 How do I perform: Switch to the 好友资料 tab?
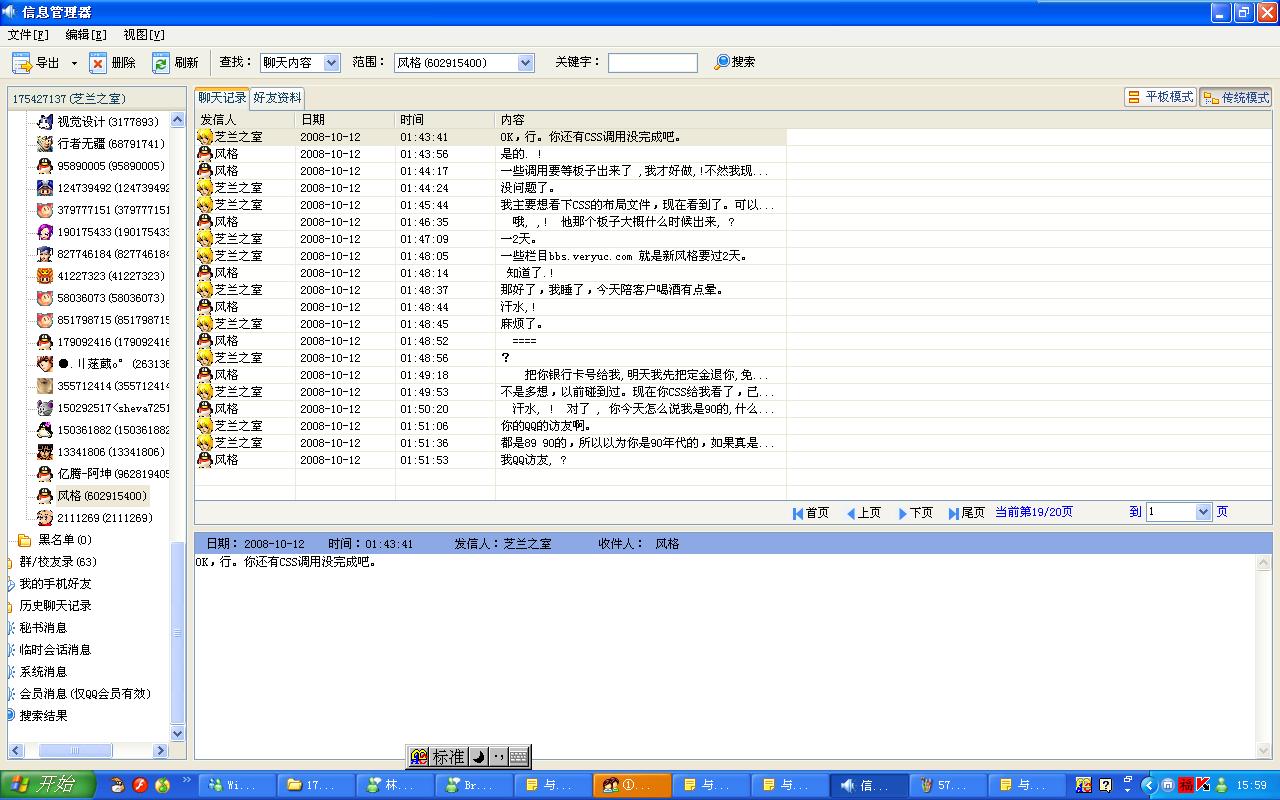coord(276,98)
